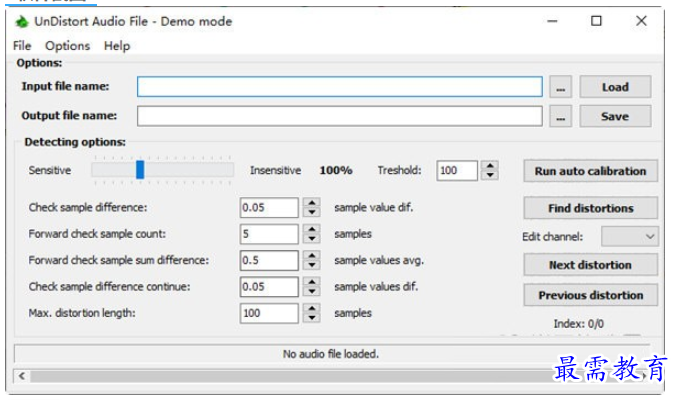Go to Next distortion
Viewport: 676px width, 400px height.
click(x=591, y=265)
